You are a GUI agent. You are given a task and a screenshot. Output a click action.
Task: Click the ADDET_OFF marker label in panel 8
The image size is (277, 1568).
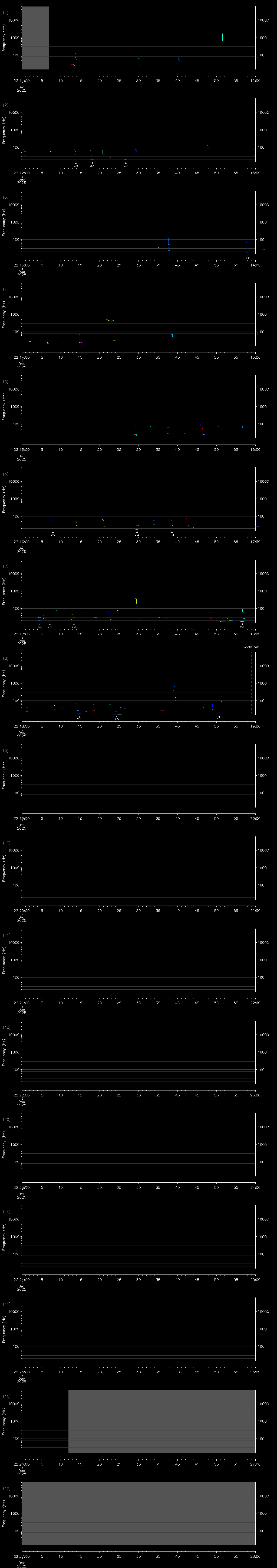pyautogui.click(x=251, y=648)
